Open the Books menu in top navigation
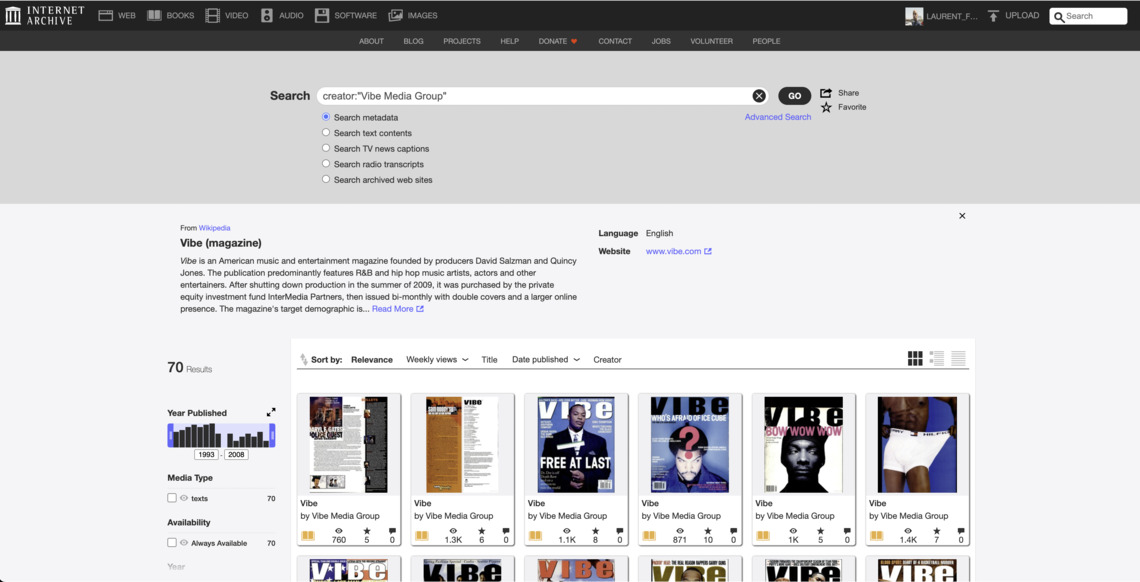This screenshot has height=582, width=1140. tap(171, 16)
